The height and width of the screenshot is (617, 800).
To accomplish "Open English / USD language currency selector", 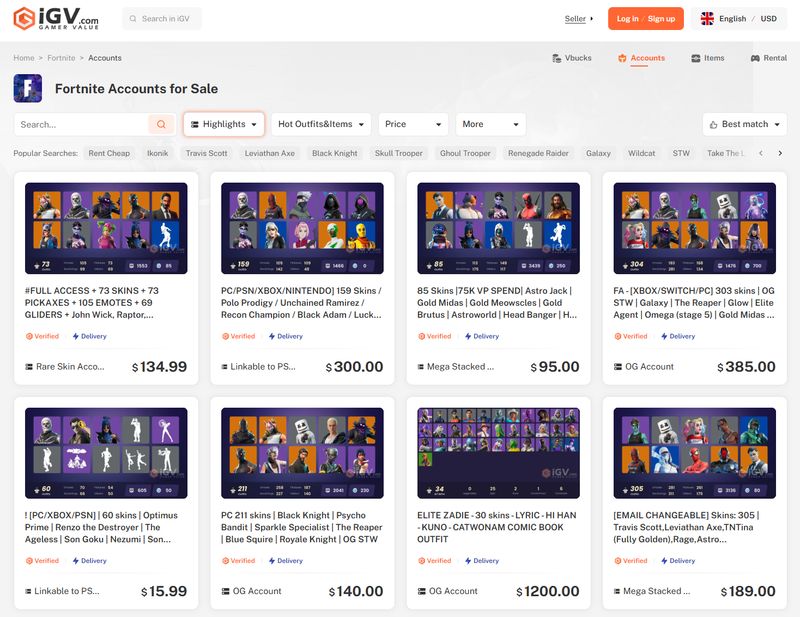I will (x=740, y=19).
